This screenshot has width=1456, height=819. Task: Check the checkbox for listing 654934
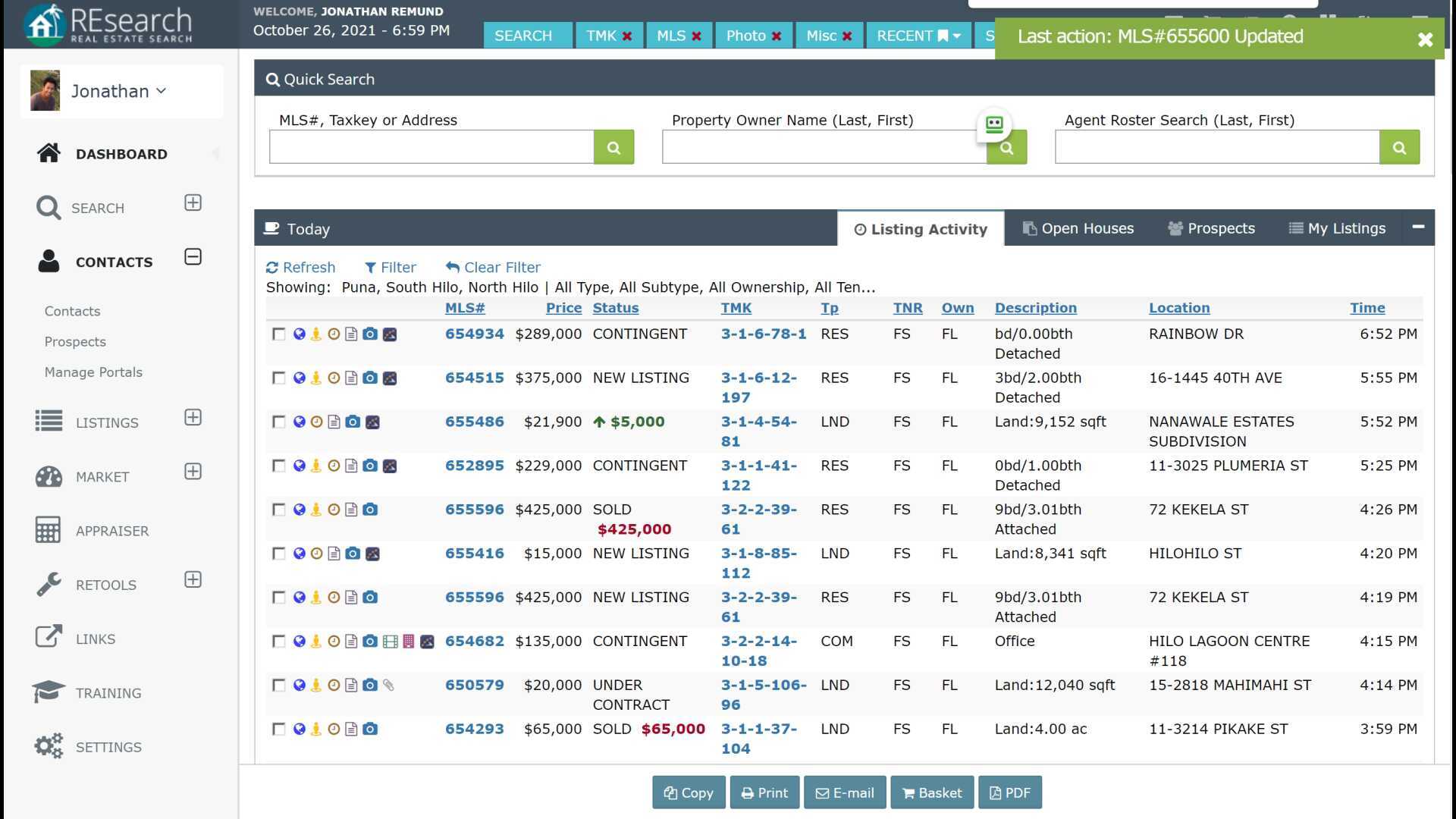[x=279, y=334]
